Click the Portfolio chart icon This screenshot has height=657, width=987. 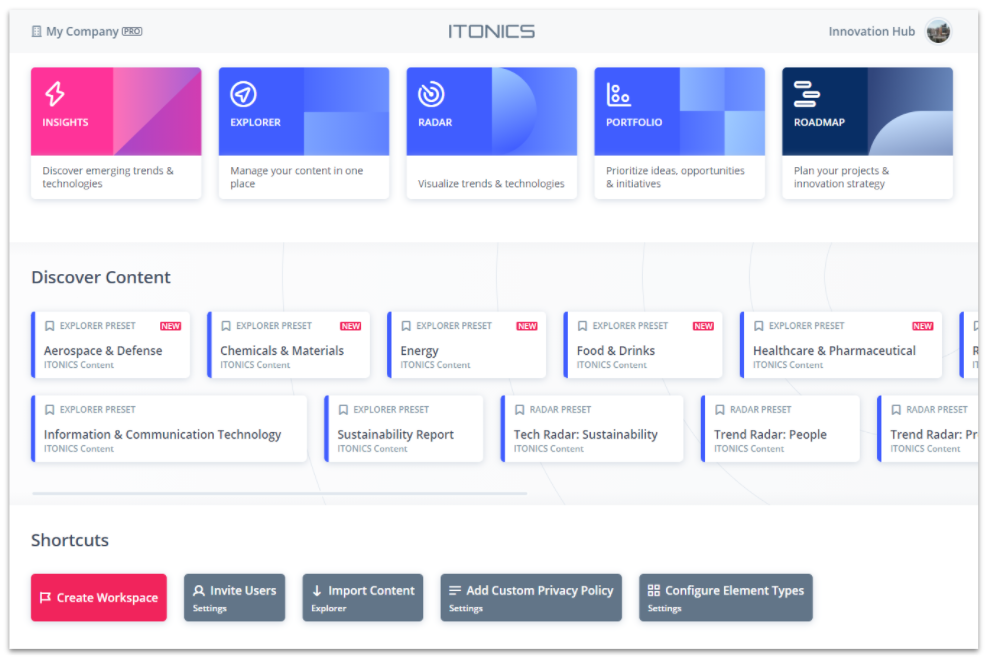pyautogui.click(x=618, y=94)
